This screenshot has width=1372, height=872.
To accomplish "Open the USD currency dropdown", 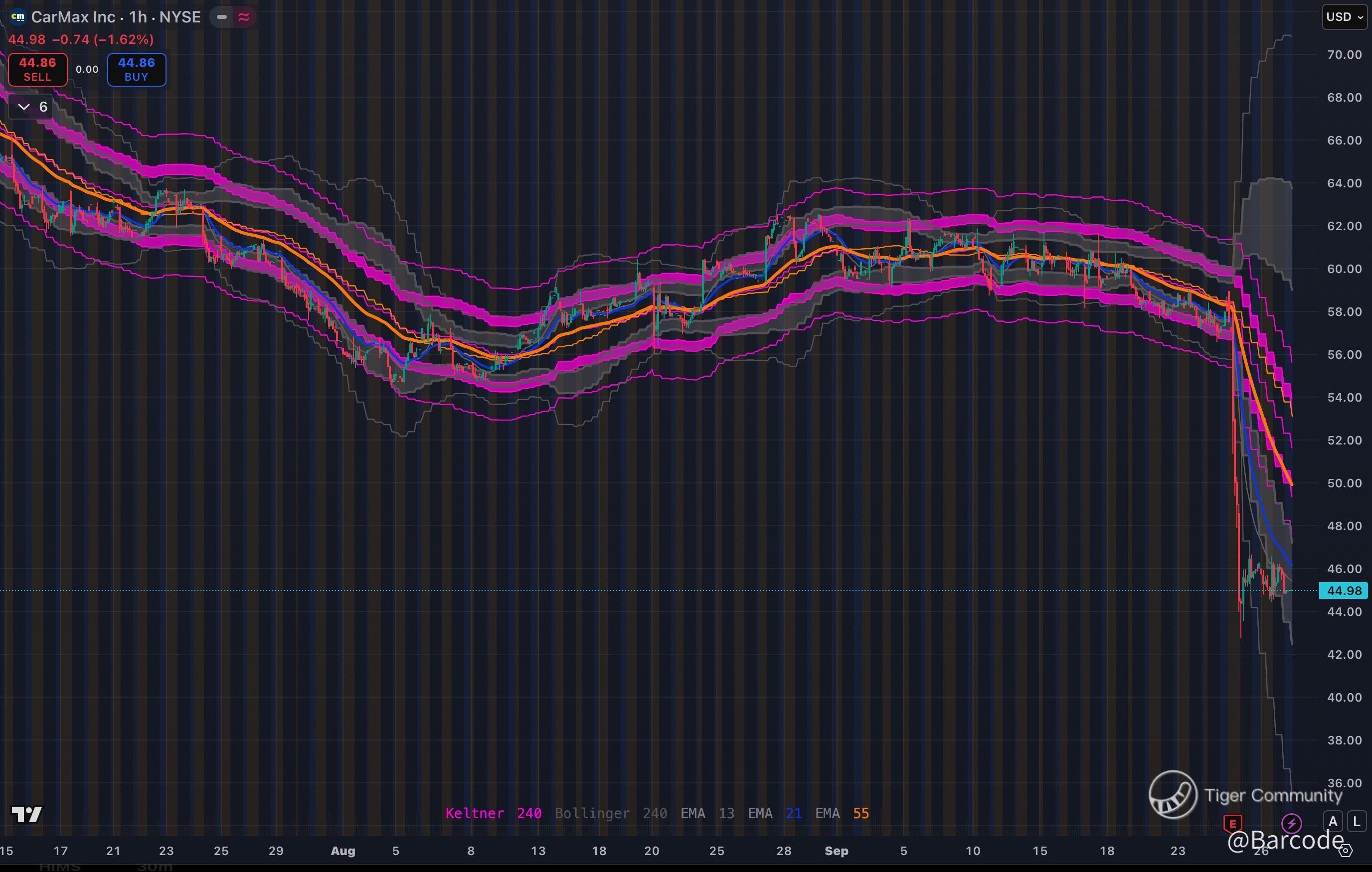I will (x=1344, y=17).
